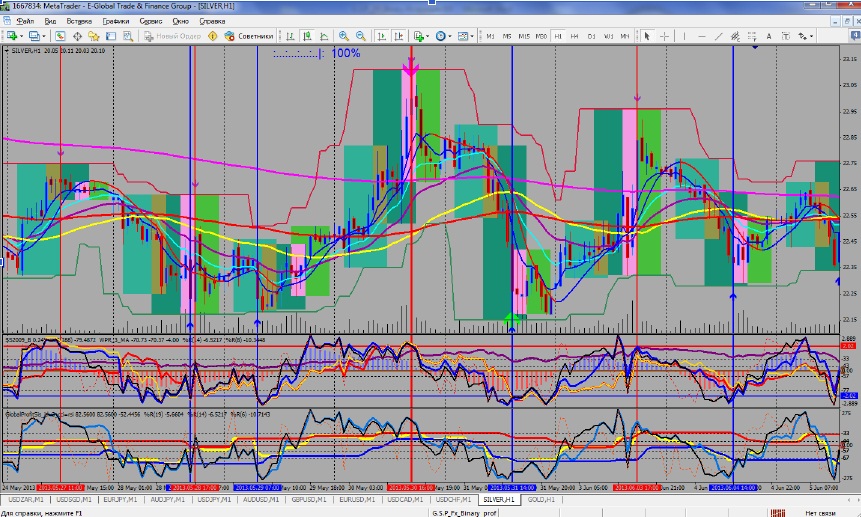Screen dimensions: 861x517
Task: Open the Сервис menu
Action: [152, 20]
